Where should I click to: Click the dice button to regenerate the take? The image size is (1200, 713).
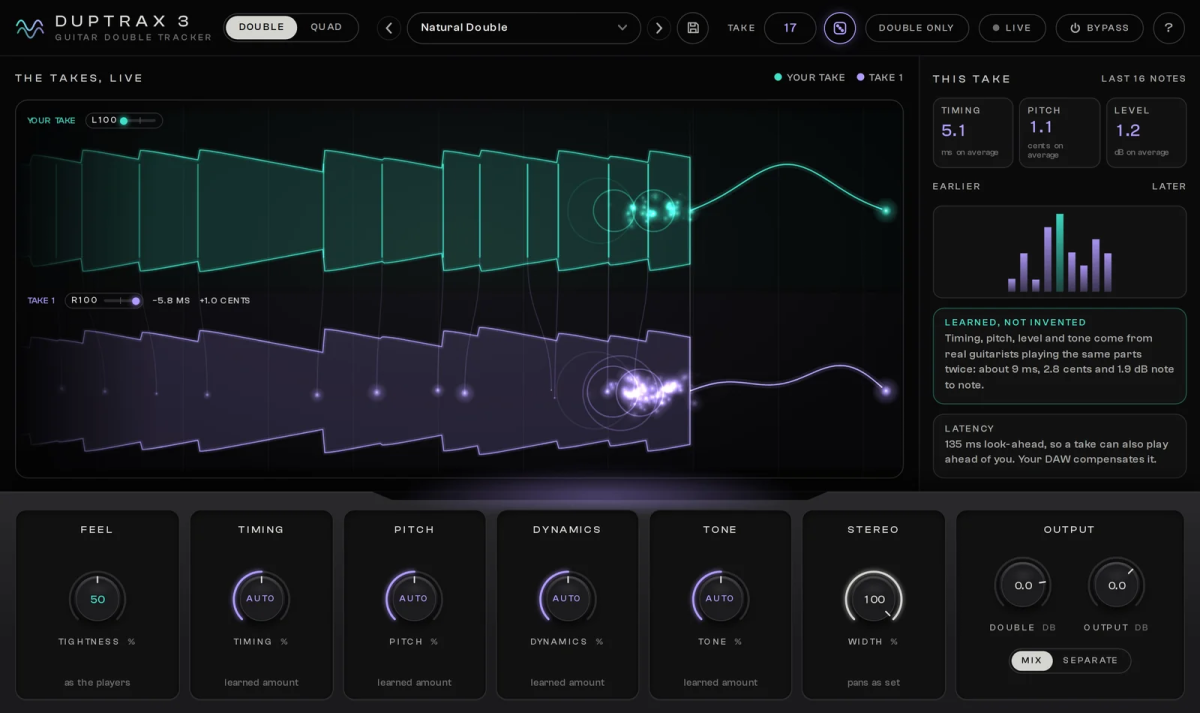point(840,28)
